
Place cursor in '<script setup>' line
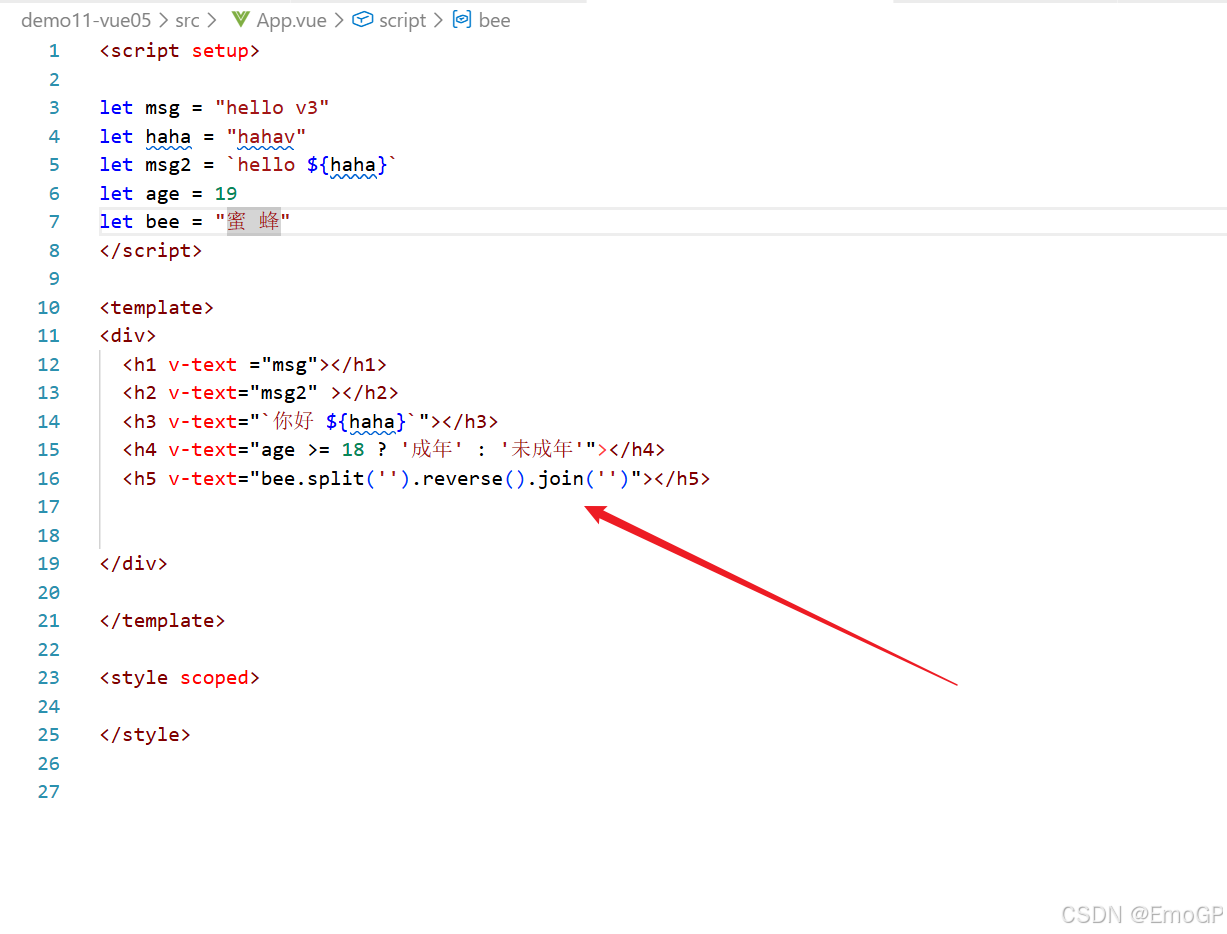point(180,51)
